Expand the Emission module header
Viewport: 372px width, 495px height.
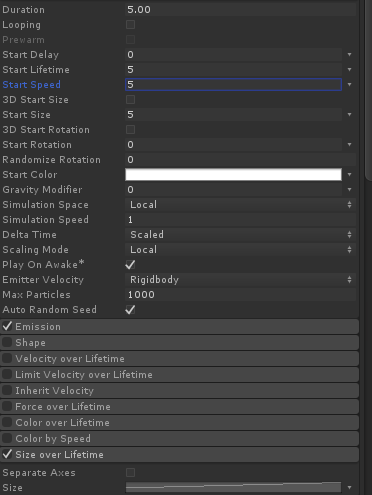point(180,327)
